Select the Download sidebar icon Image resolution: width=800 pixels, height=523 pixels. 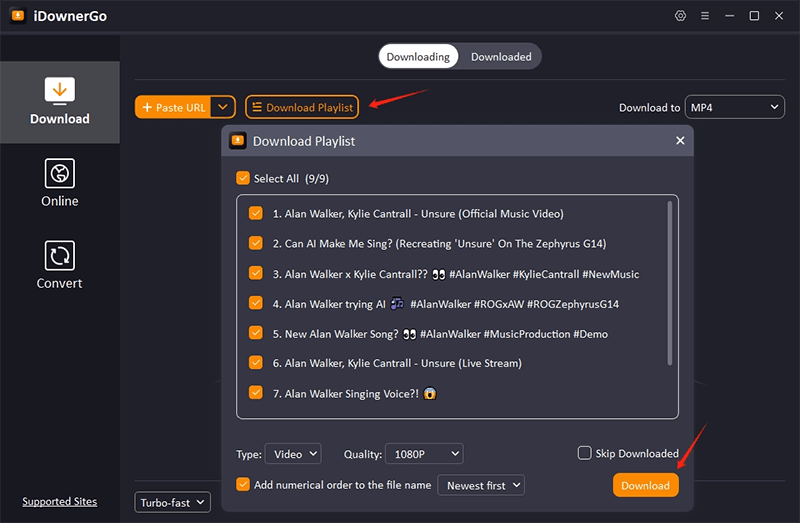pos(60,102)
